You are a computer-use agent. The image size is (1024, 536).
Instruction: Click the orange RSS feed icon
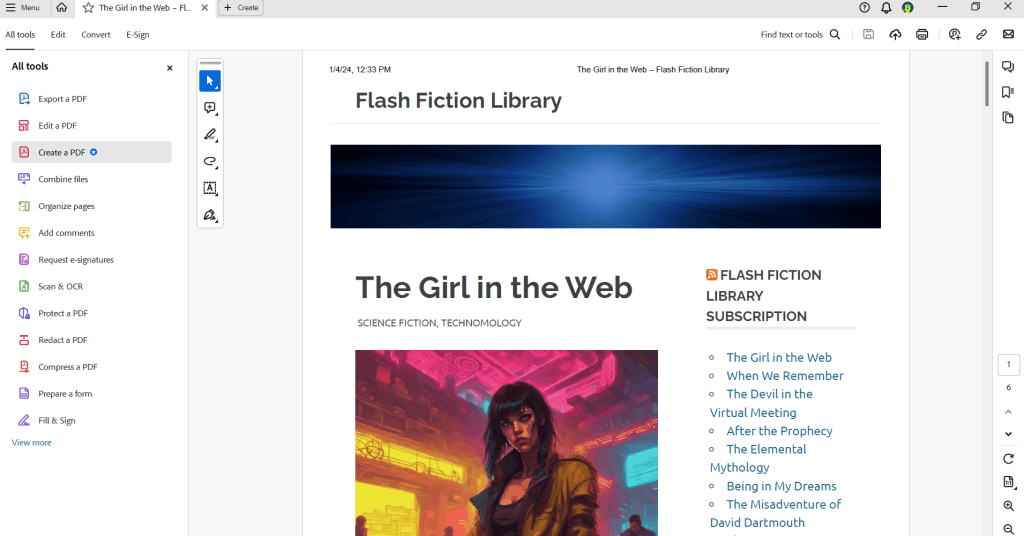click(711, 275)
